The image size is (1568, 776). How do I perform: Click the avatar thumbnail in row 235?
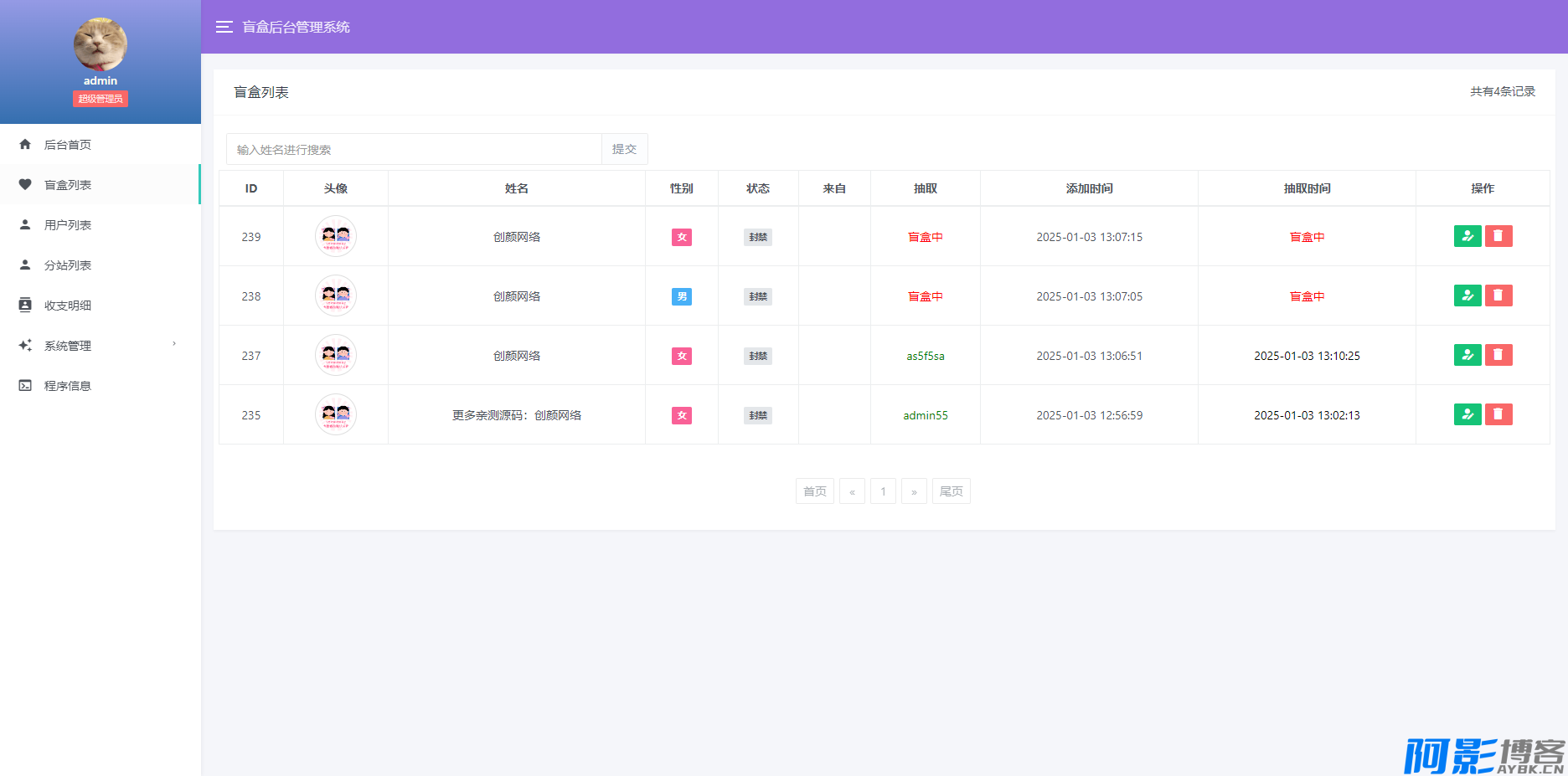(336, 414)
